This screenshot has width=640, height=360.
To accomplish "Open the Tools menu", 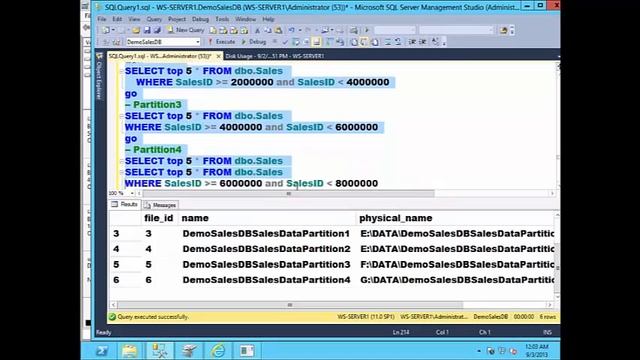I will [222, 19].
